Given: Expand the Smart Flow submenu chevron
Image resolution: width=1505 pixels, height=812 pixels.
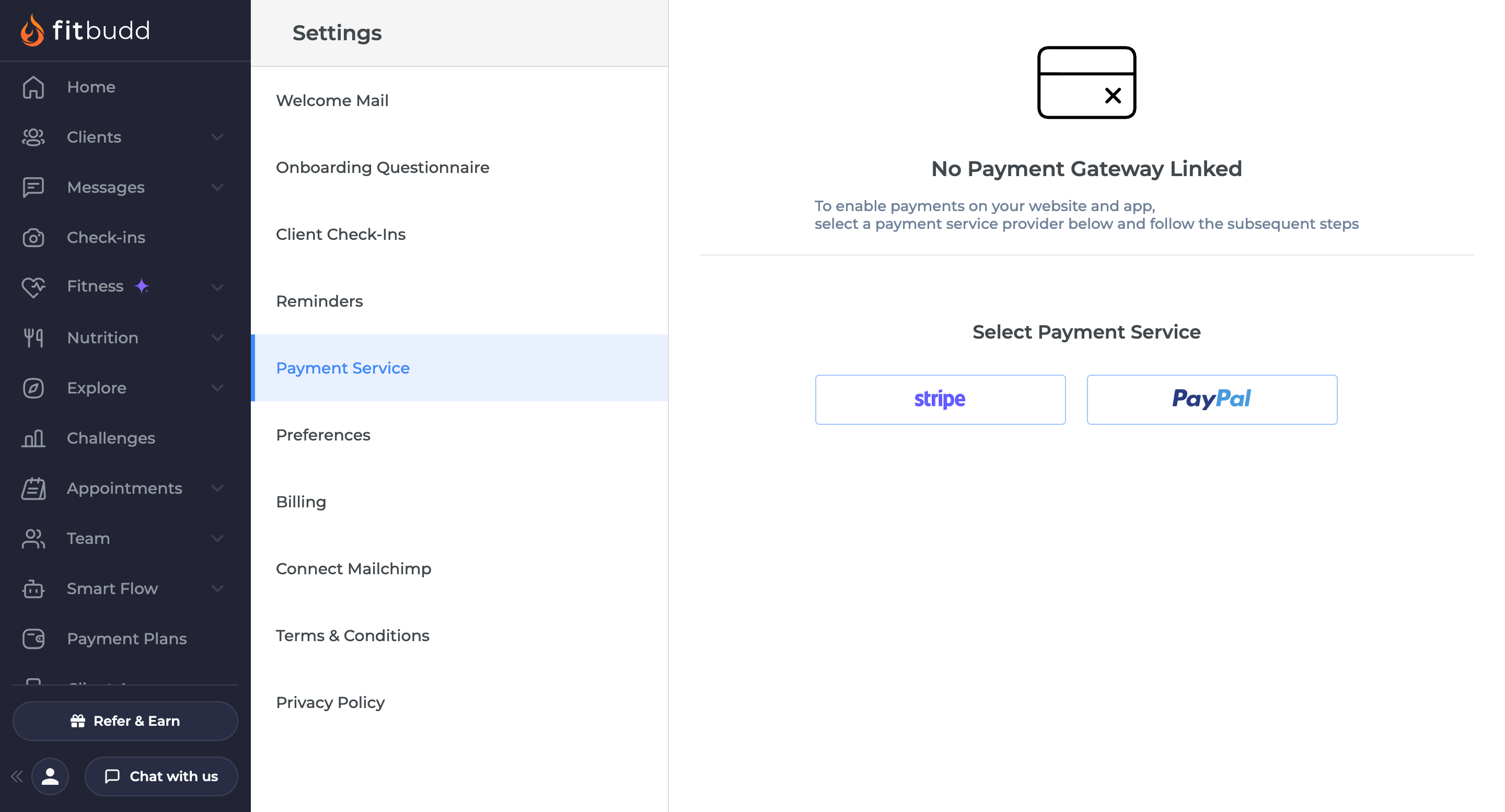Looking at the screenshot, I should click(217, 589).
